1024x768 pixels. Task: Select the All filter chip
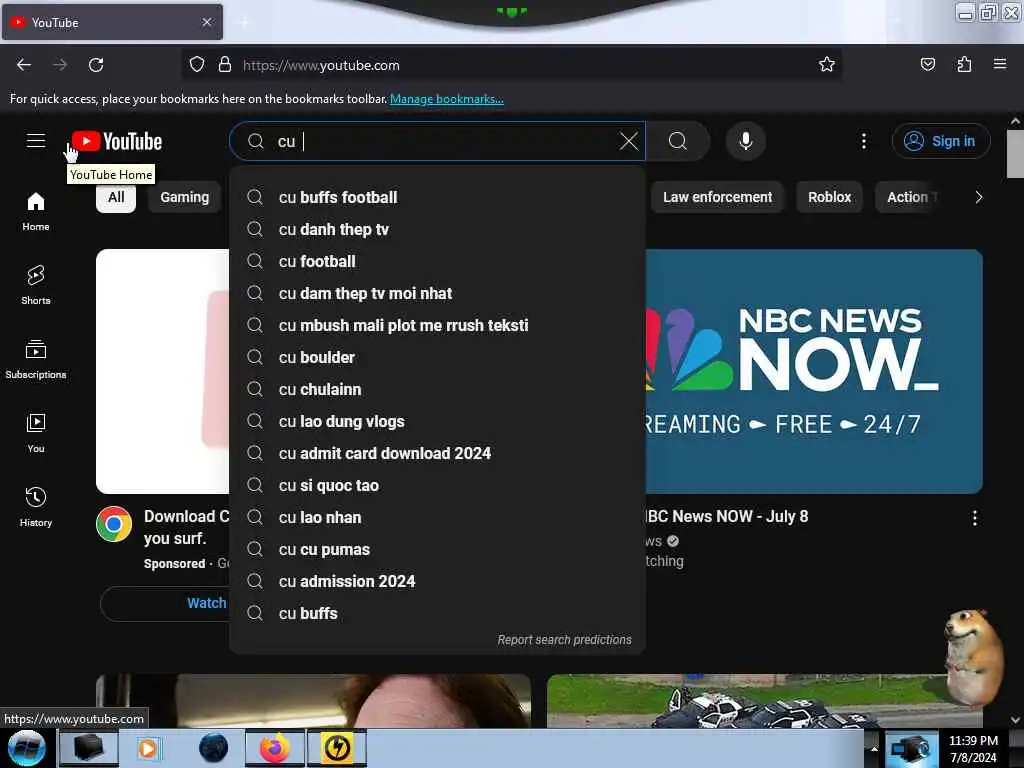pos(116,197)
